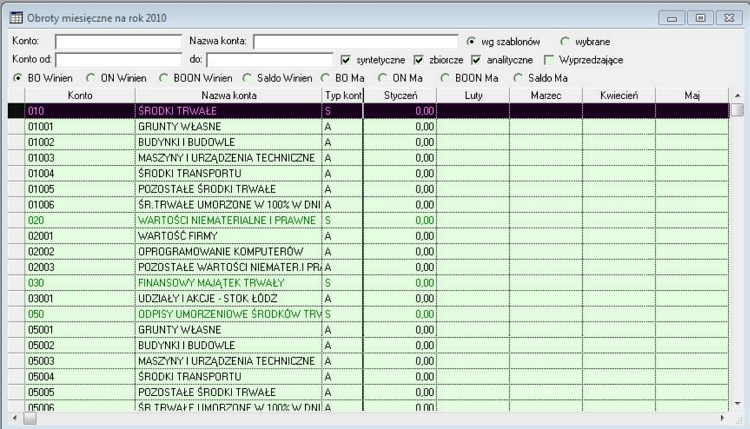This screenshot has height=429, width=750.
Task: Click Typ kont 'S' cell of row 050
Action: click(x=342, y=314)
